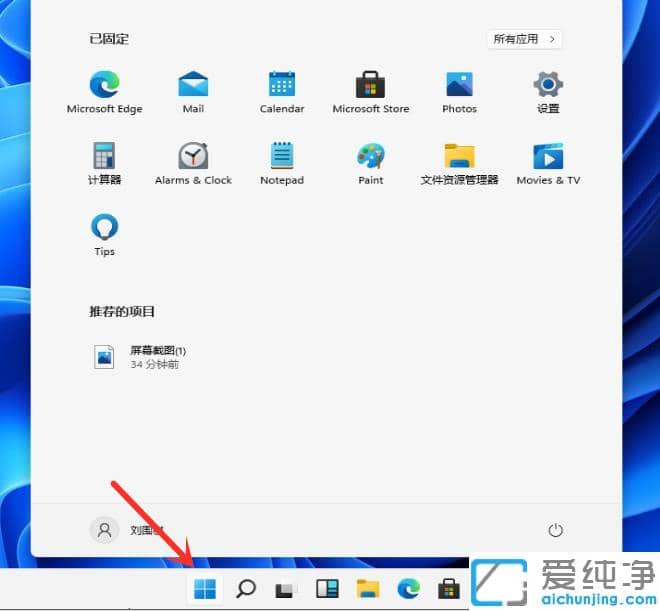Open Notepad from pinned apps
This screenshot has height=611, width=660.
point(282,163)
